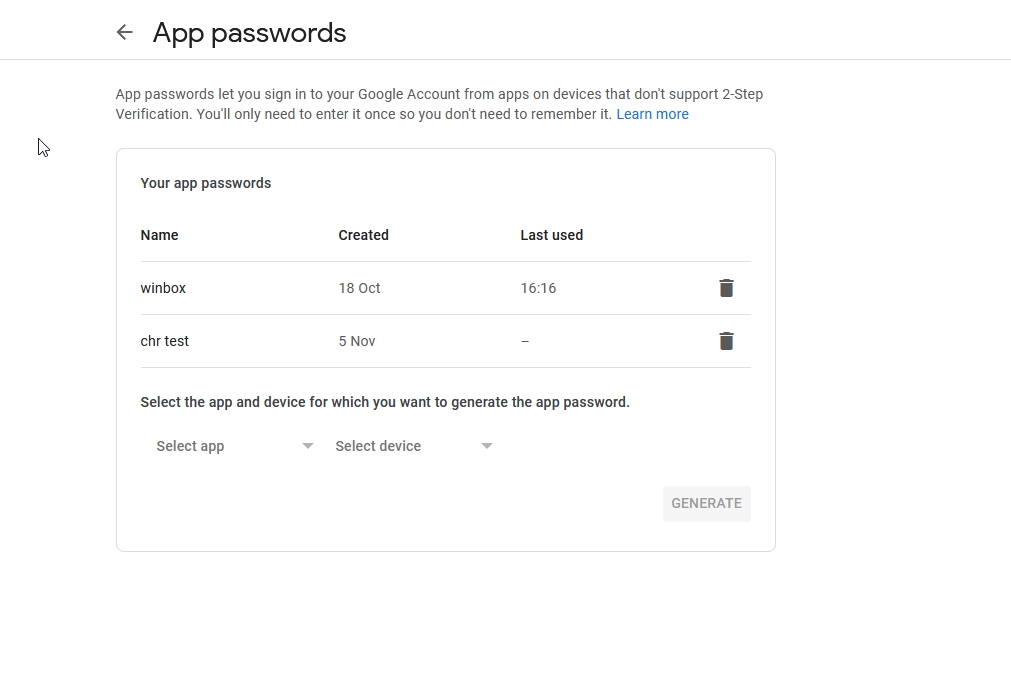Click the Select app dropdown arrow
The height and width of the screenshot is (676, 1011).
tap(307, 446)
